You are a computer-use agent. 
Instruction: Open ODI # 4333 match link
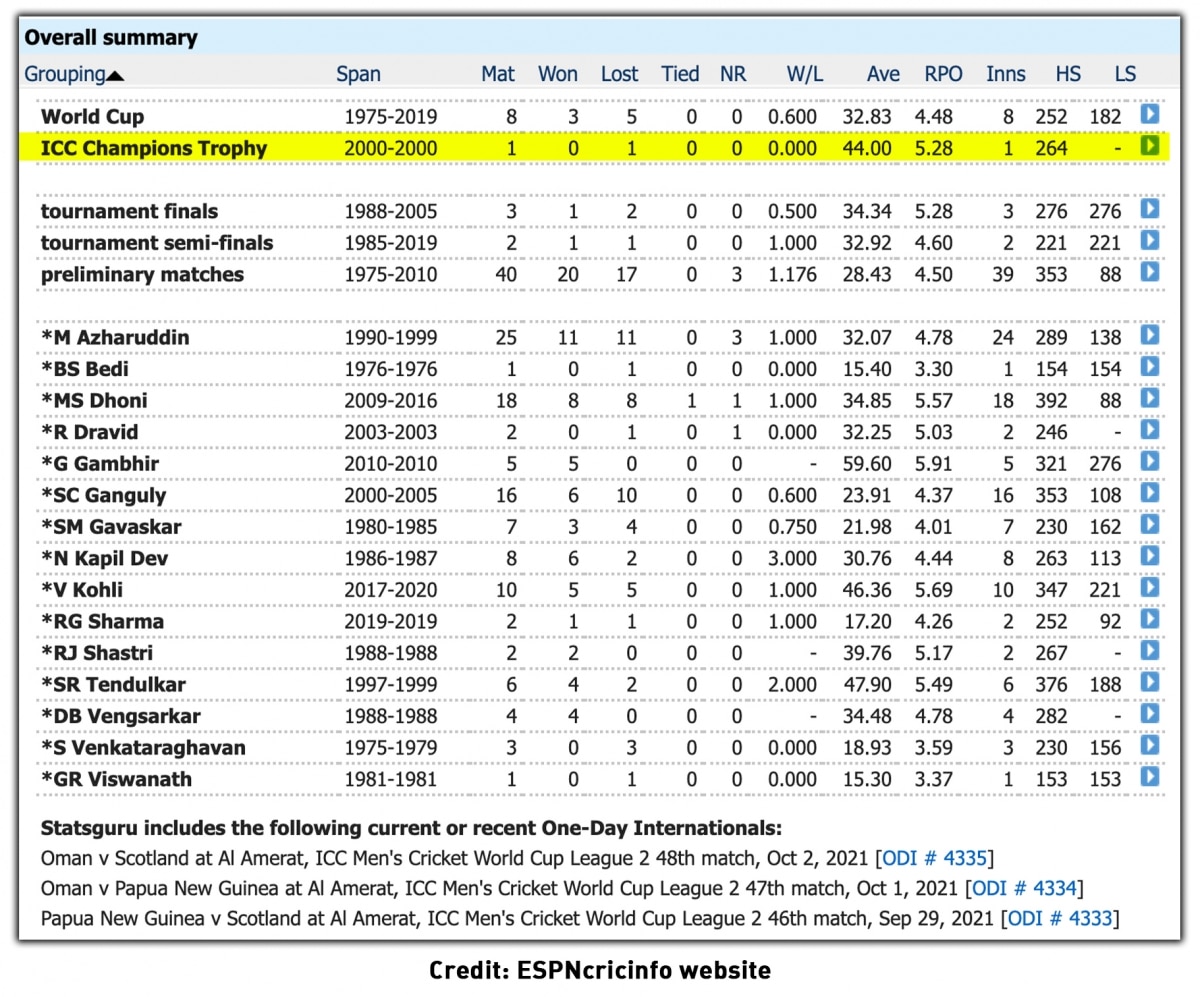point(1060,918)
